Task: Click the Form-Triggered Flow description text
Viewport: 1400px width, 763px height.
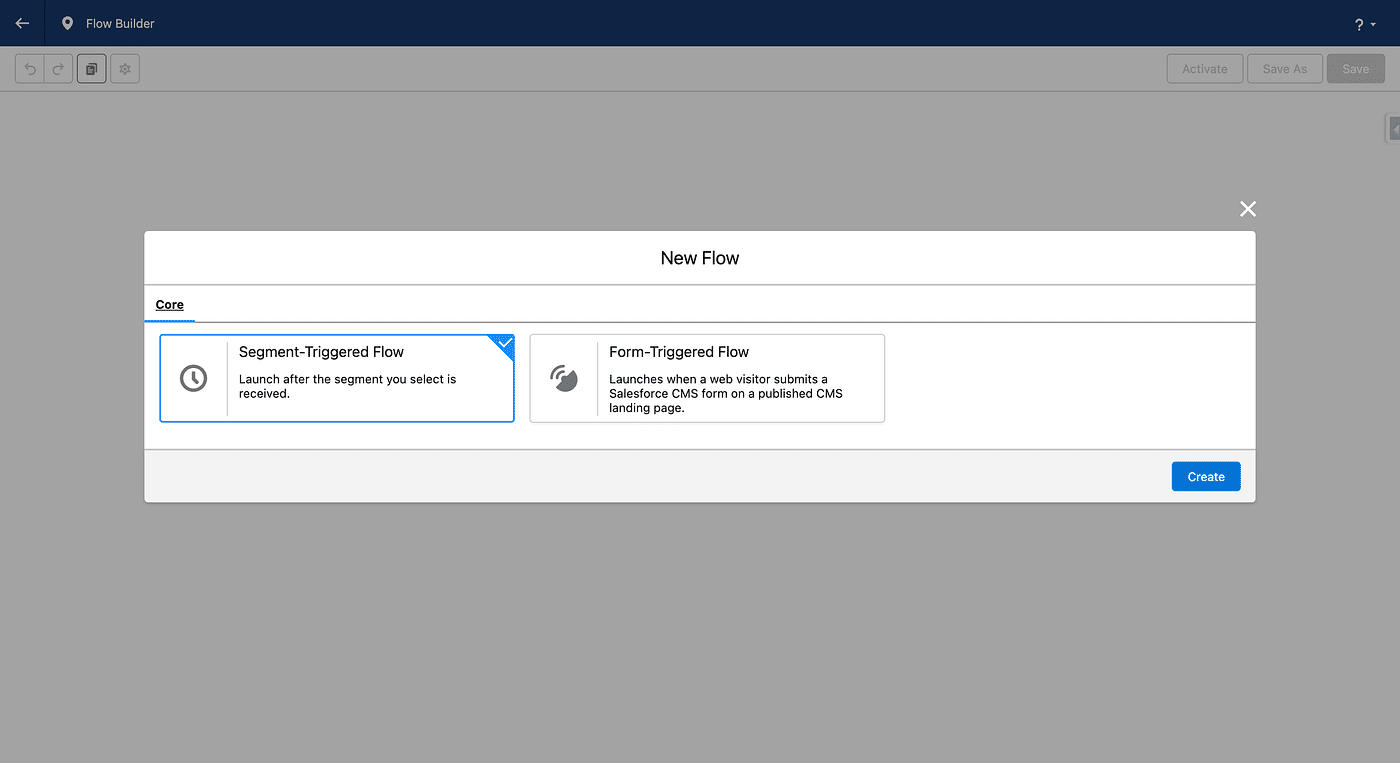Action: pos(725,393)
